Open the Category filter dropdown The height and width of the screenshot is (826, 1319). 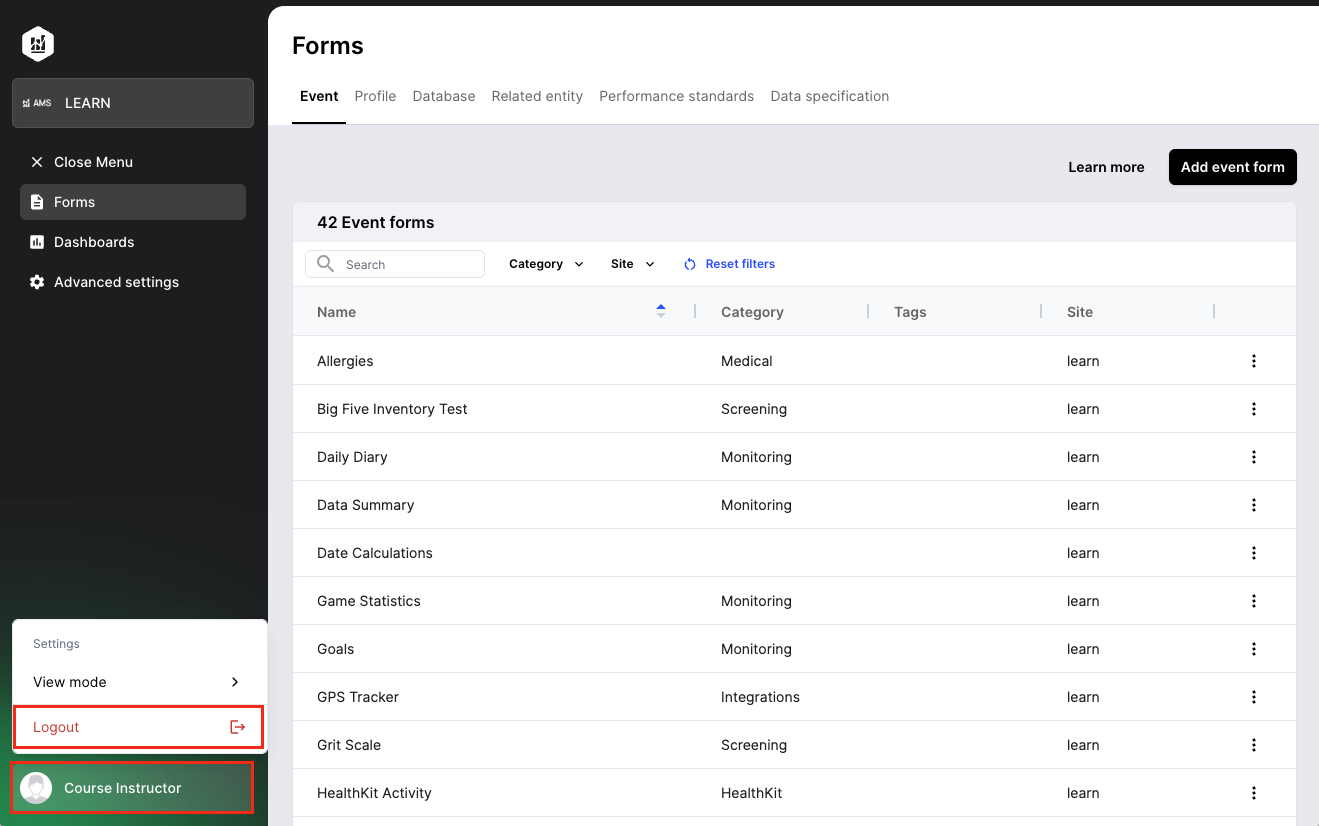tap(545, 263)
